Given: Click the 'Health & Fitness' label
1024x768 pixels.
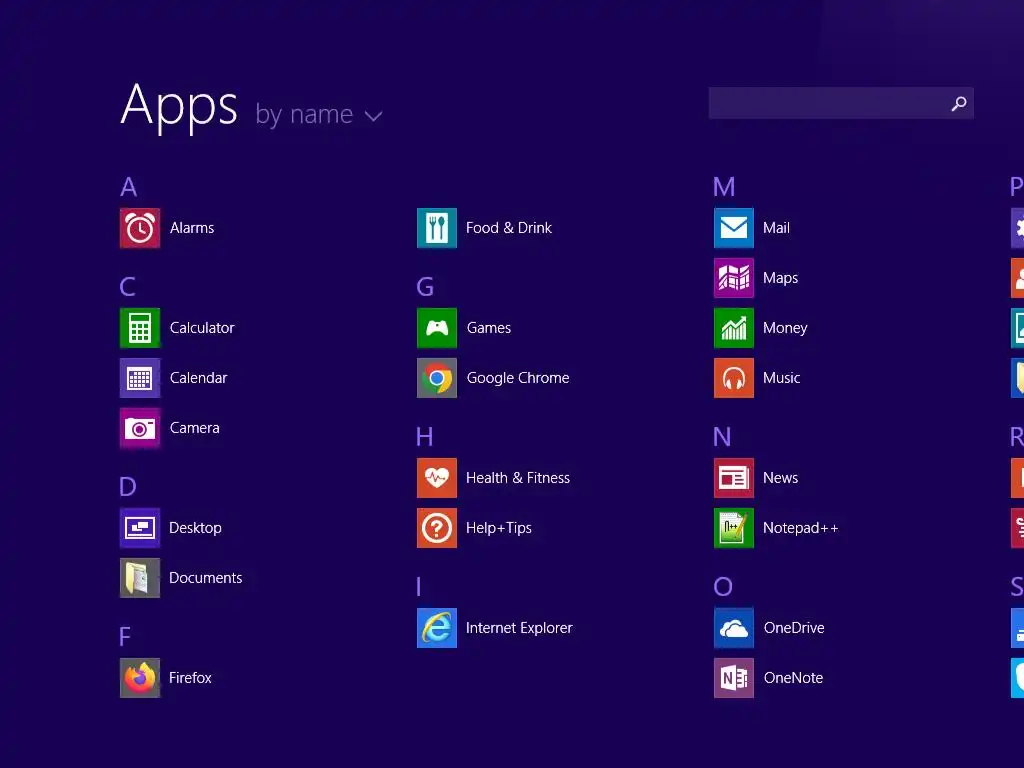Looking at the screenshot, I should click(518, 478).
